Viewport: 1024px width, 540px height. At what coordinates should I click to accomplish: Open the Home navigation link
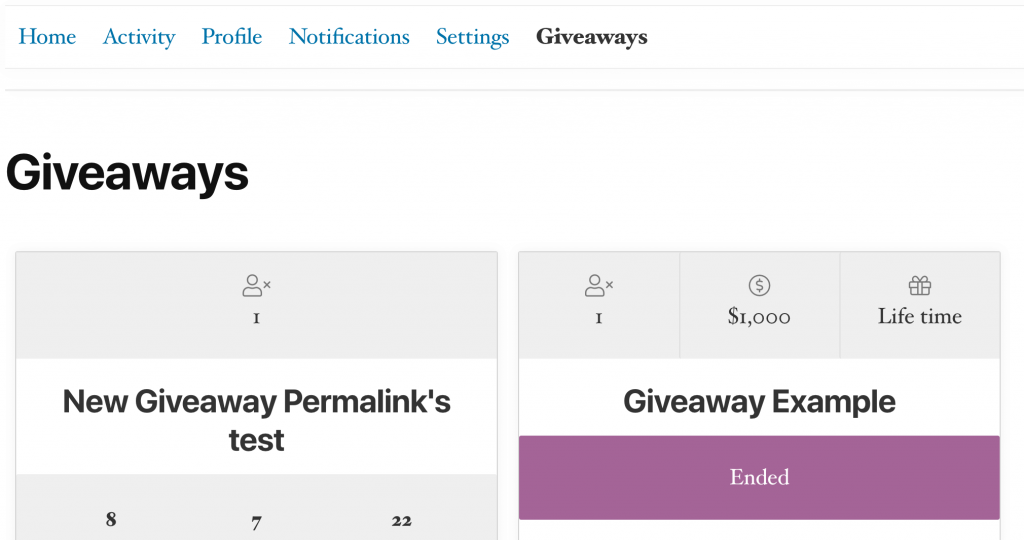click(47, 37)
